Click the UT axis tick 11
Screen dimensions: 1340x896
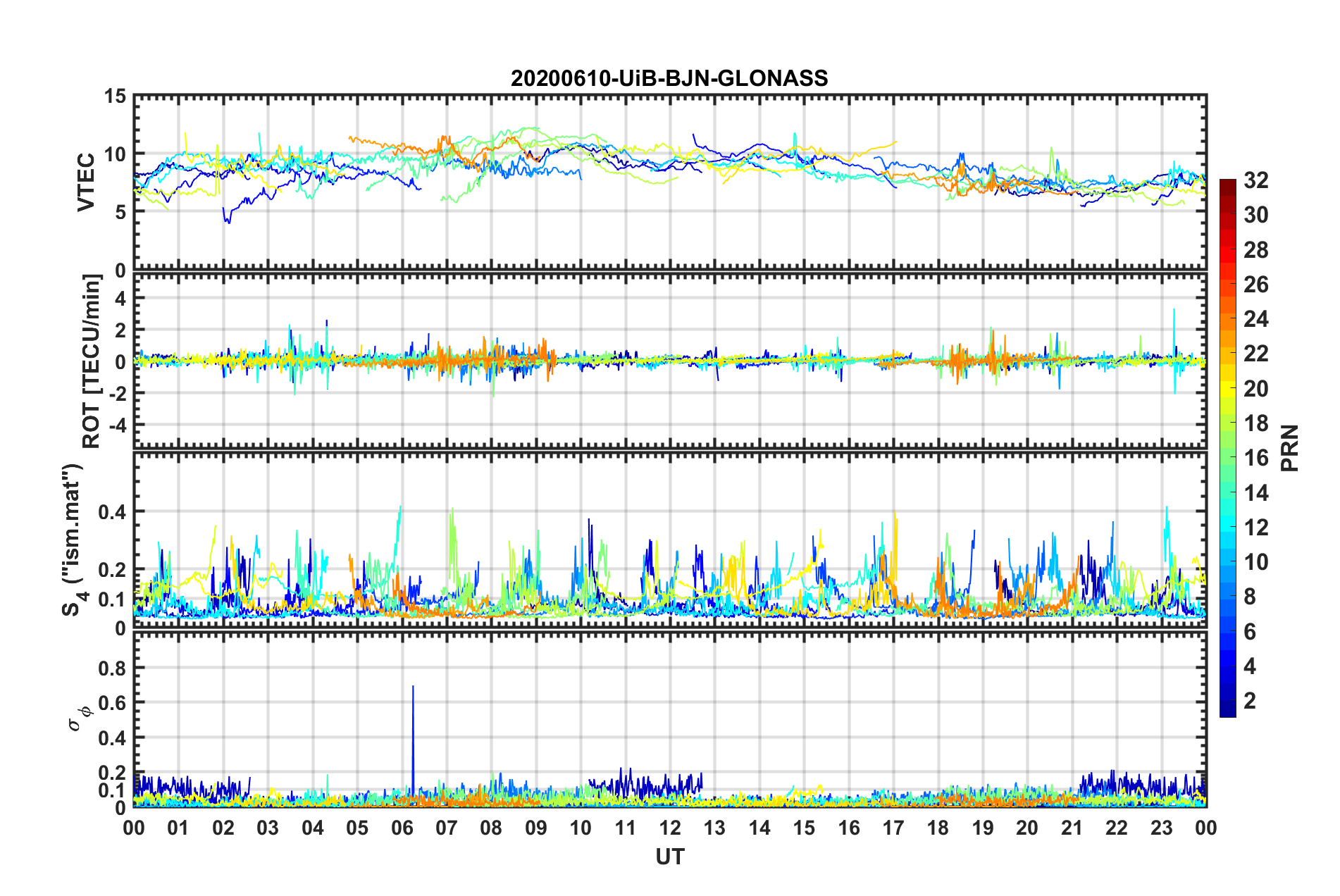[x=626, y=828]
